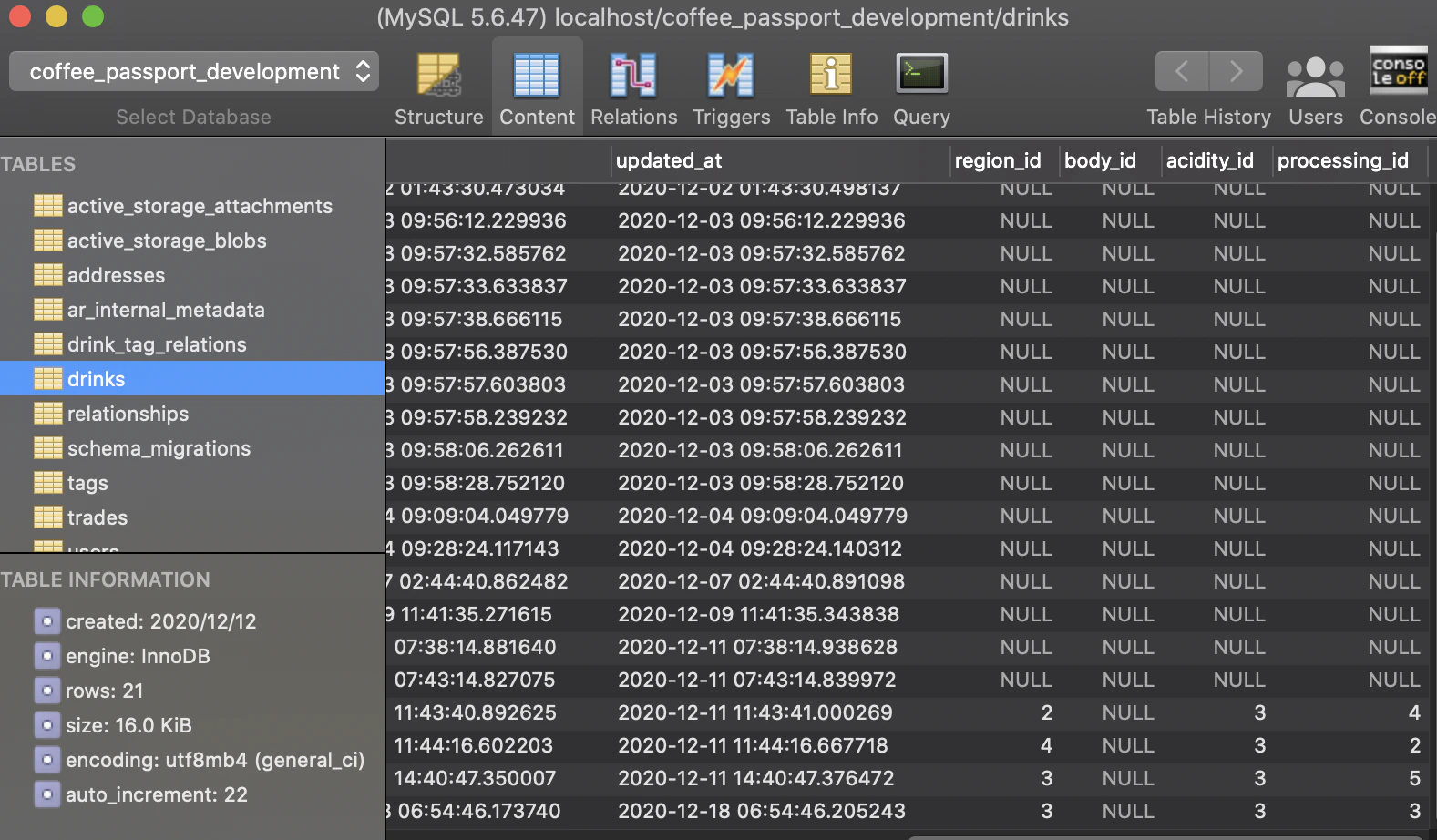Screen dimensions: 1437x840
Task: Sort by the processing_id column header
Action: [x=1350, y=160]
